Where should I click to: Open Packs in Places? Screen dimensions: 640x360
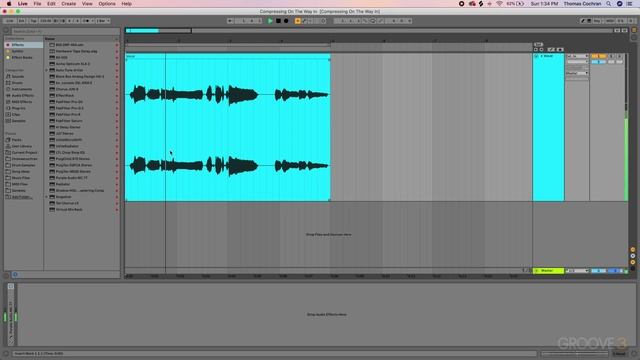pos(23,140)
